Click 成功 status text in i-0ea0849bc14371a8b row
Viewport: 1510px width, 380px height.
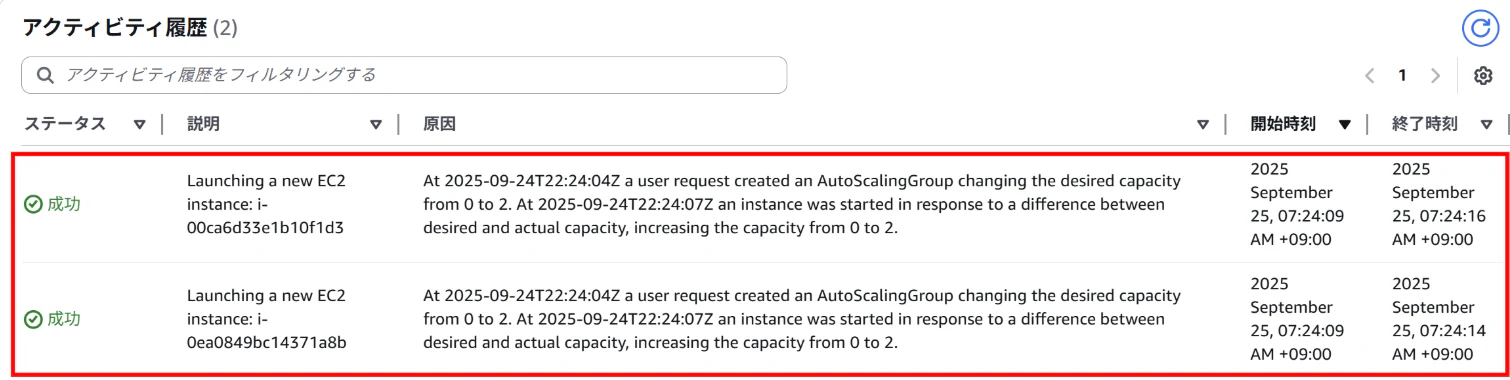(x=64, y=319)
